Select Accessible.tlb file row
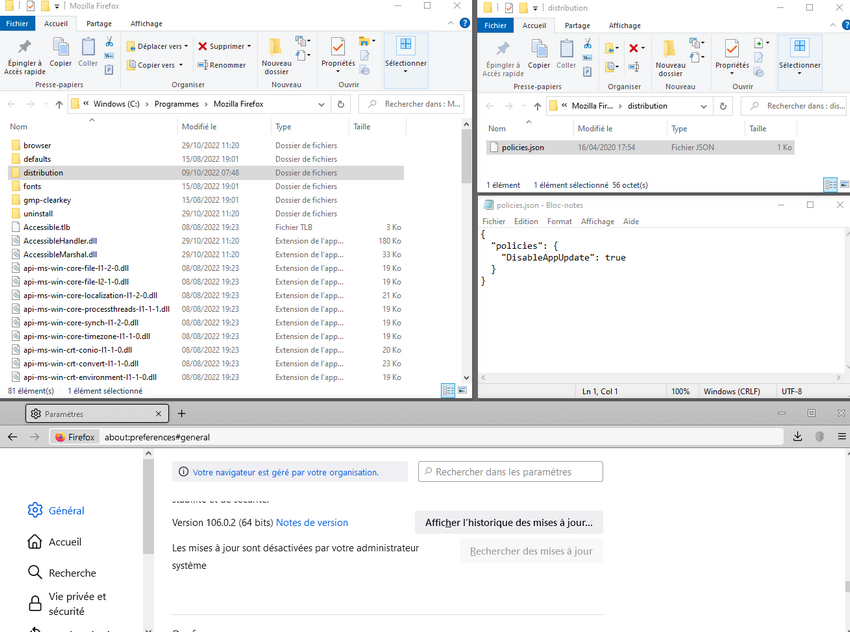The width and height of the screenshot is (850, 632). click(x=206, y=227)
